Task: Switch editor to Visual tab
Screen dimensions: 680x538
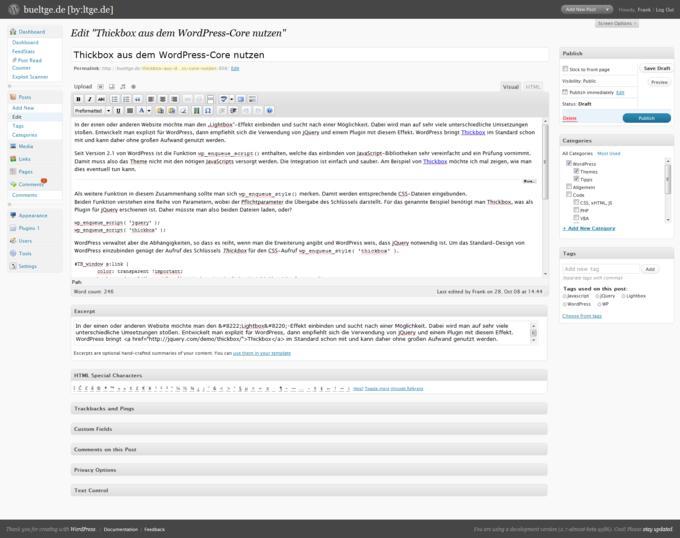Action: coord(510,87)
